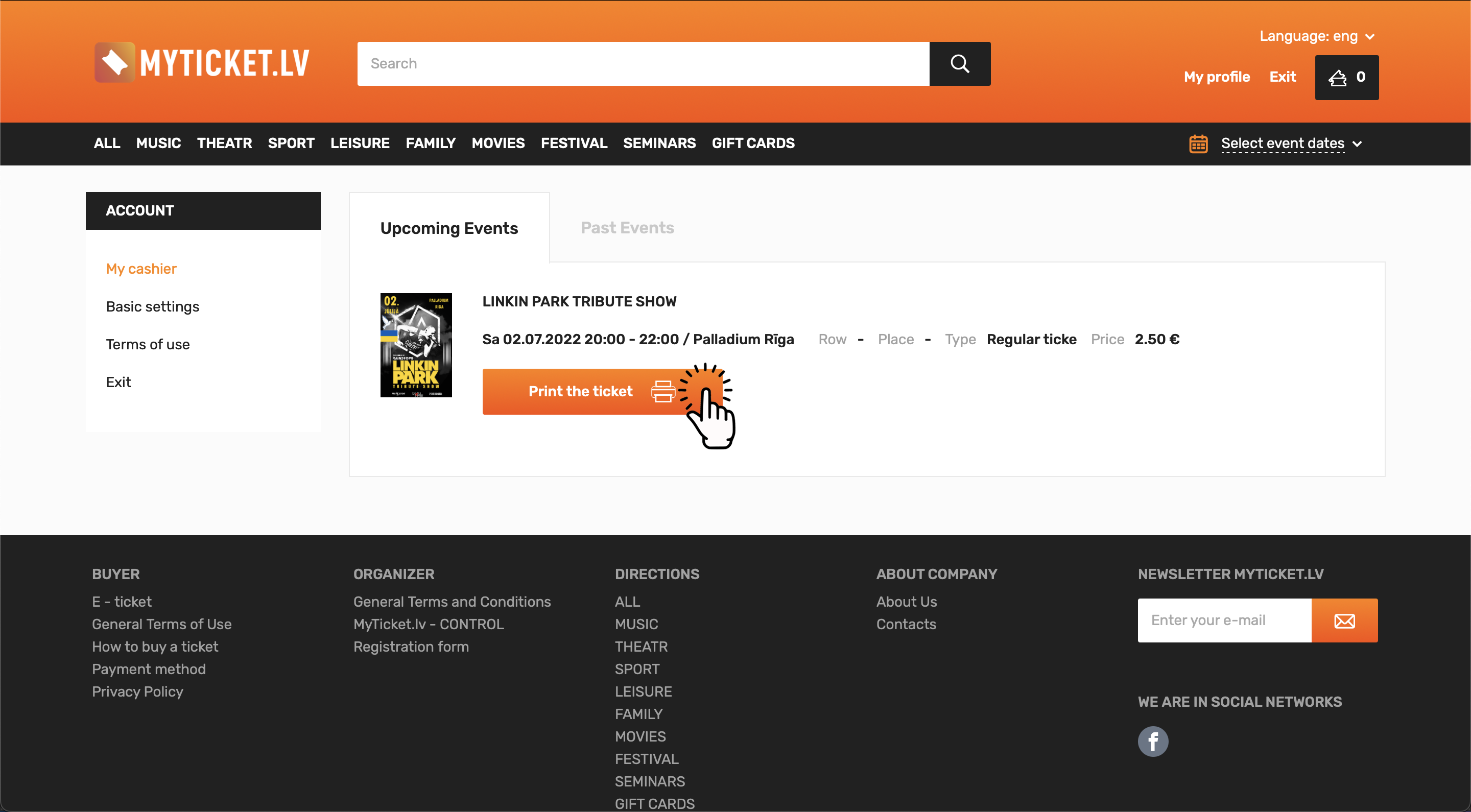Click the calendar icon in the nav bar
Screen dimensions: 1471x812
click(1198, 144)
